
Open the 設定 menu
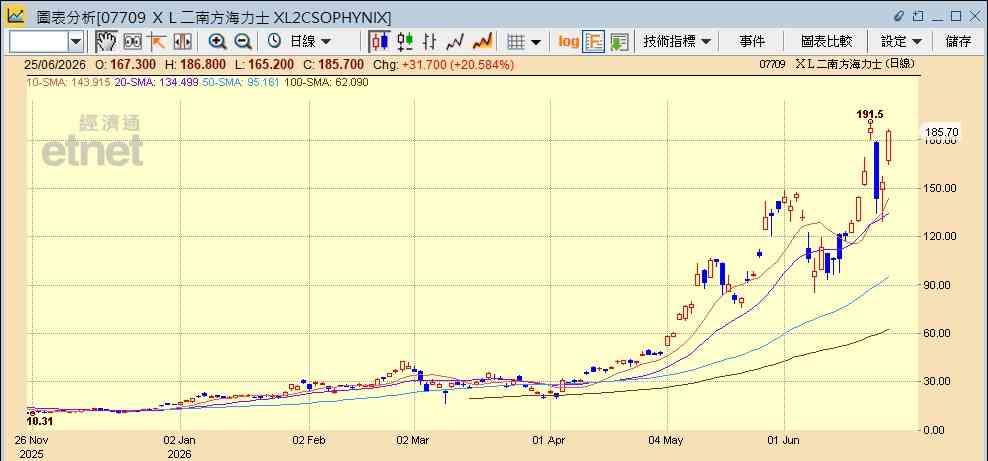pos(901,42)
